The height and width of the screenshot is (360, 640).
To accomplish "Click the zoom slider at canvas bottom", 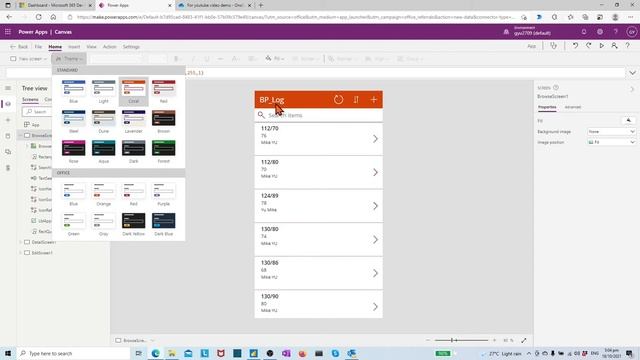I will [461, 340].
